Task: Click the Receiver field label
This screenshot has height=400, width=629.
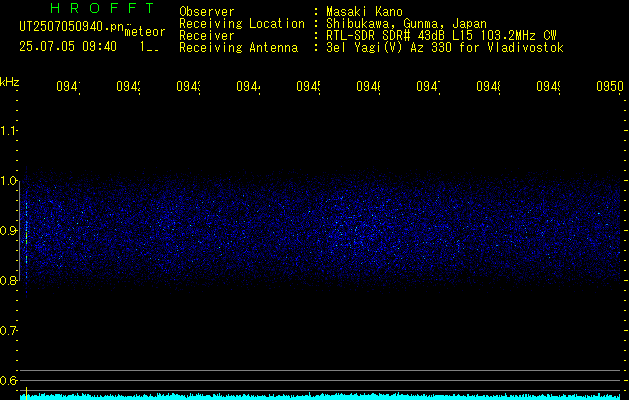Action: (x=207, y=36)
